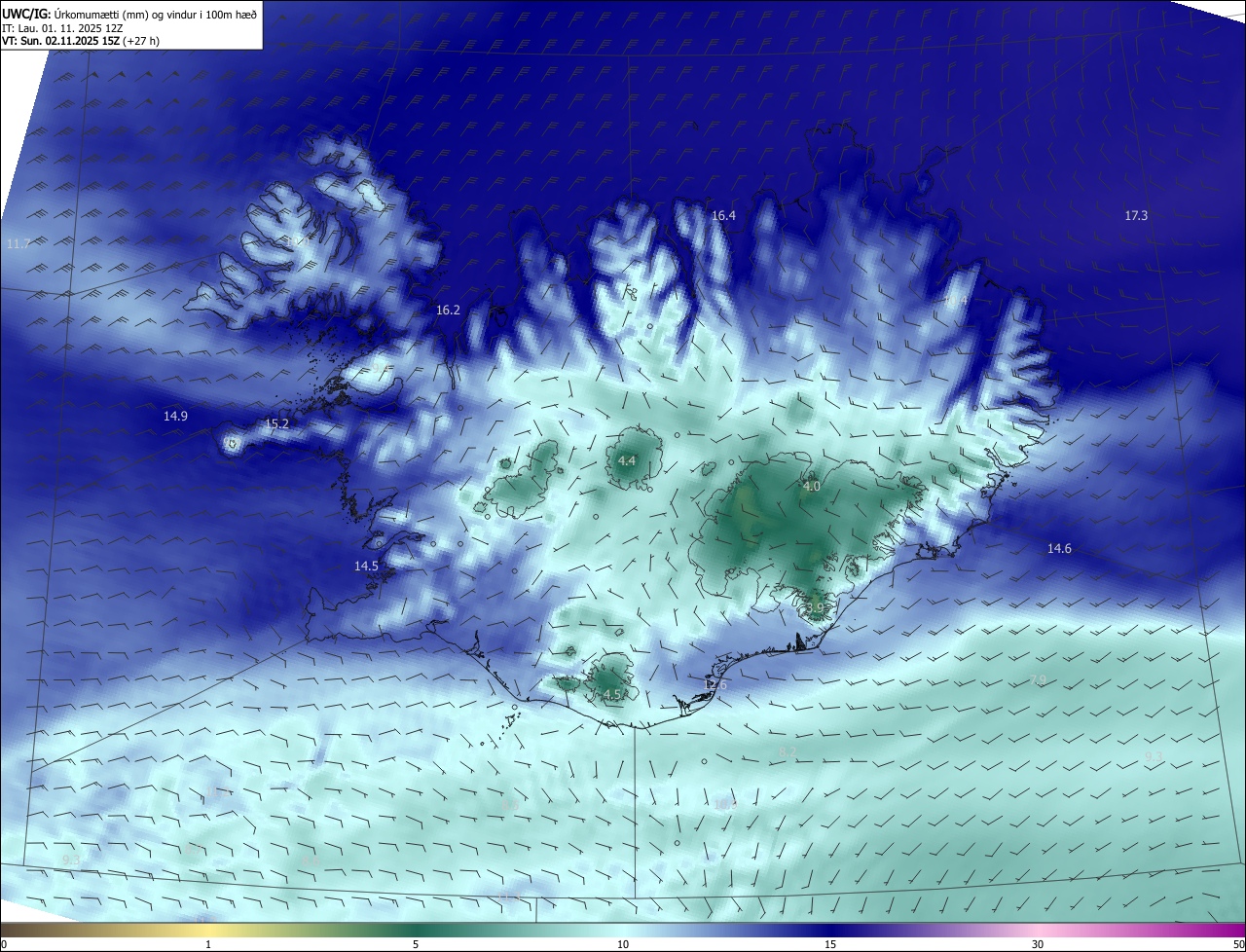Click the '15' tick on the color scale
The height and width of the screenshot is (952, 1246).
(x=830, y=945)
